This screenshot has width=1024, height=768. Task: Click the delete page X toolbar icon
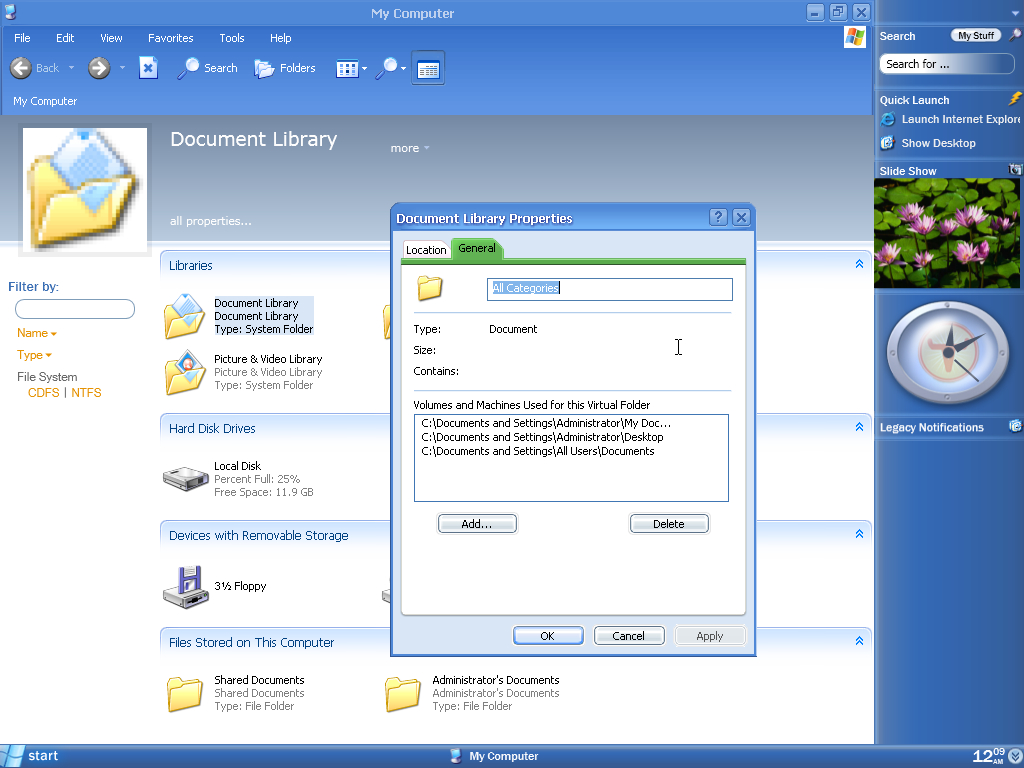point(148,68)
